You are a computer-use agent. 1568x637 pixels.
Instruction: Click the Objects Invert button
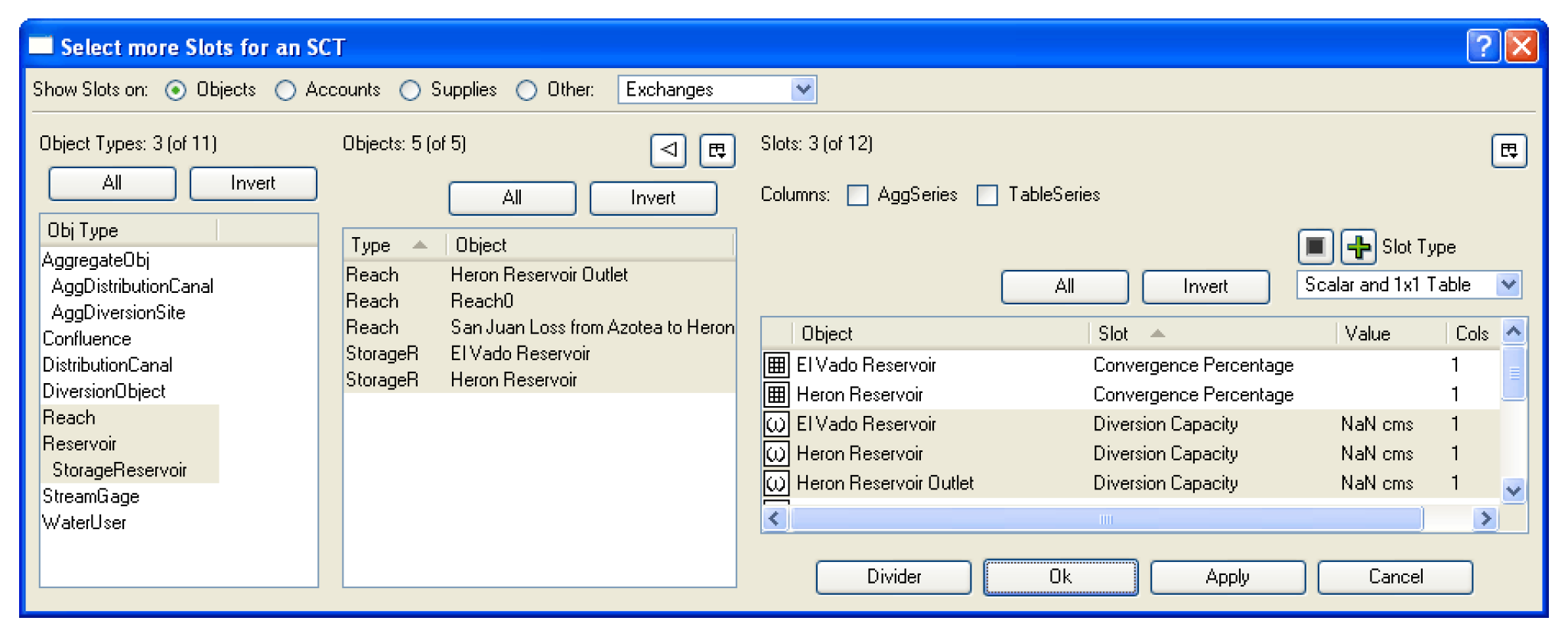[x=653, y=198]
